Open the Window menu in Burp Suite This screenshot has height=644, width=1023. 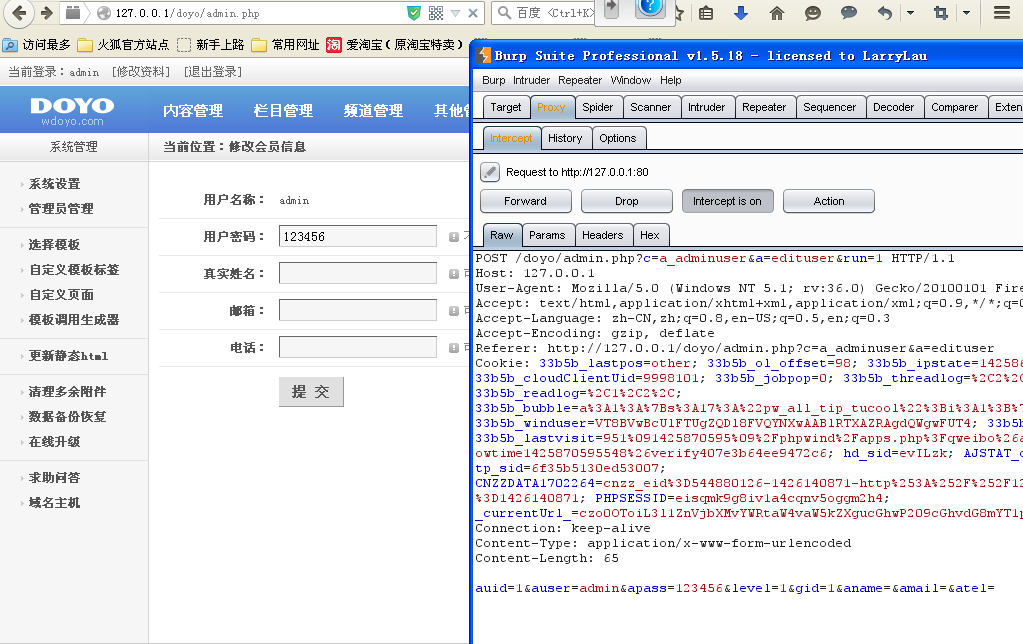point(630,80)
